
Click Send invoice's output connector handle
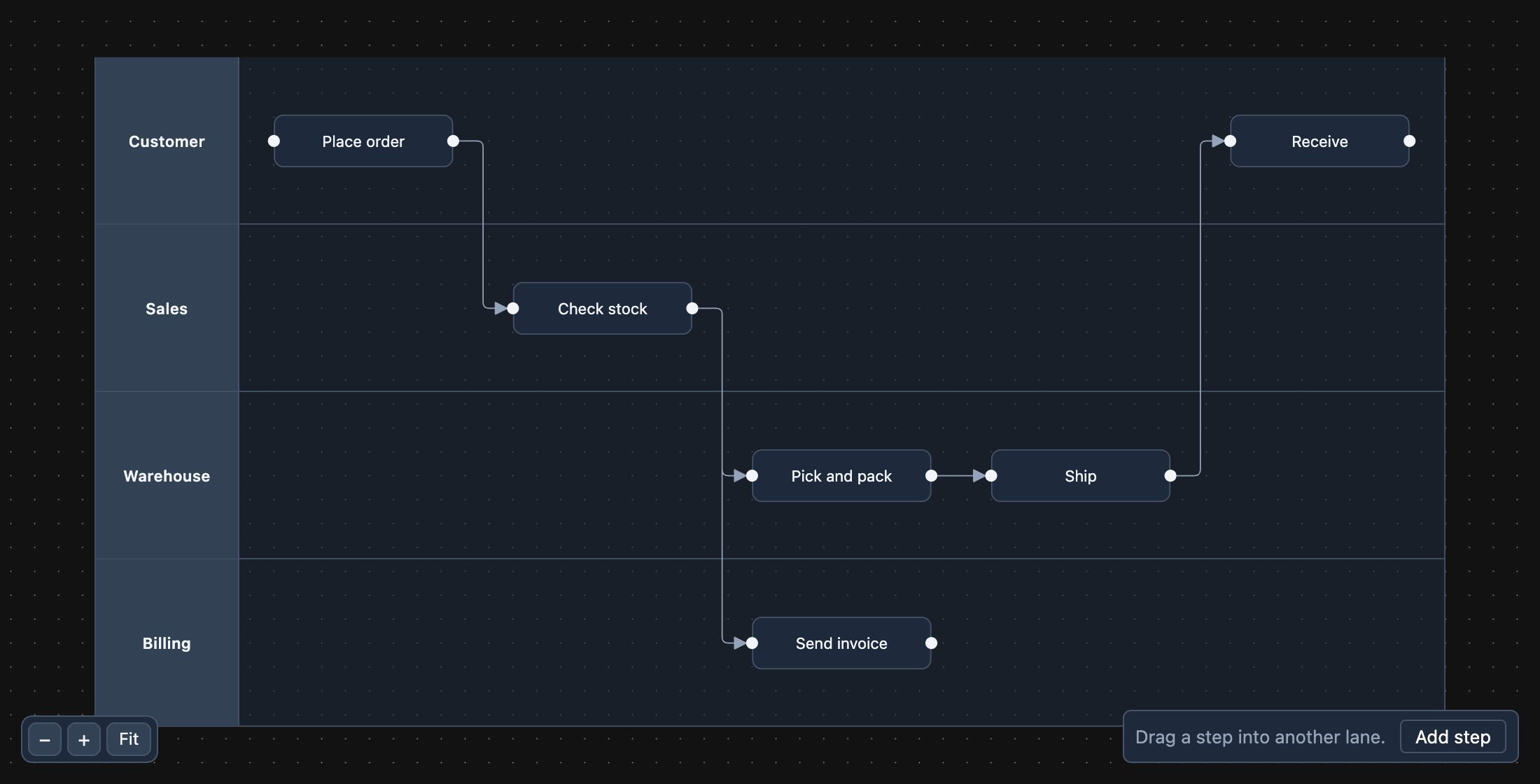point(932,643)
